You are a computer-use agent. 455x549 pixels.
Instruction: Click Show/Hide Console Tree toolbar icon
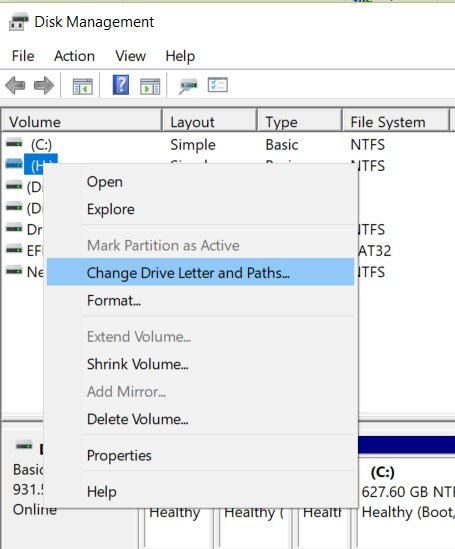coord(83,86)
